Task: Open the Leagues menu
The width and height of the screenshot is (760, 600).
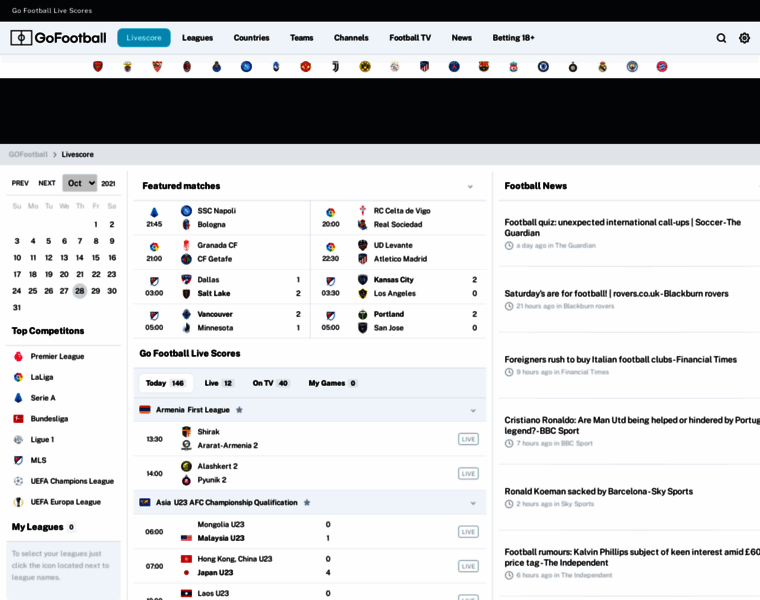Action: point(197,38)
